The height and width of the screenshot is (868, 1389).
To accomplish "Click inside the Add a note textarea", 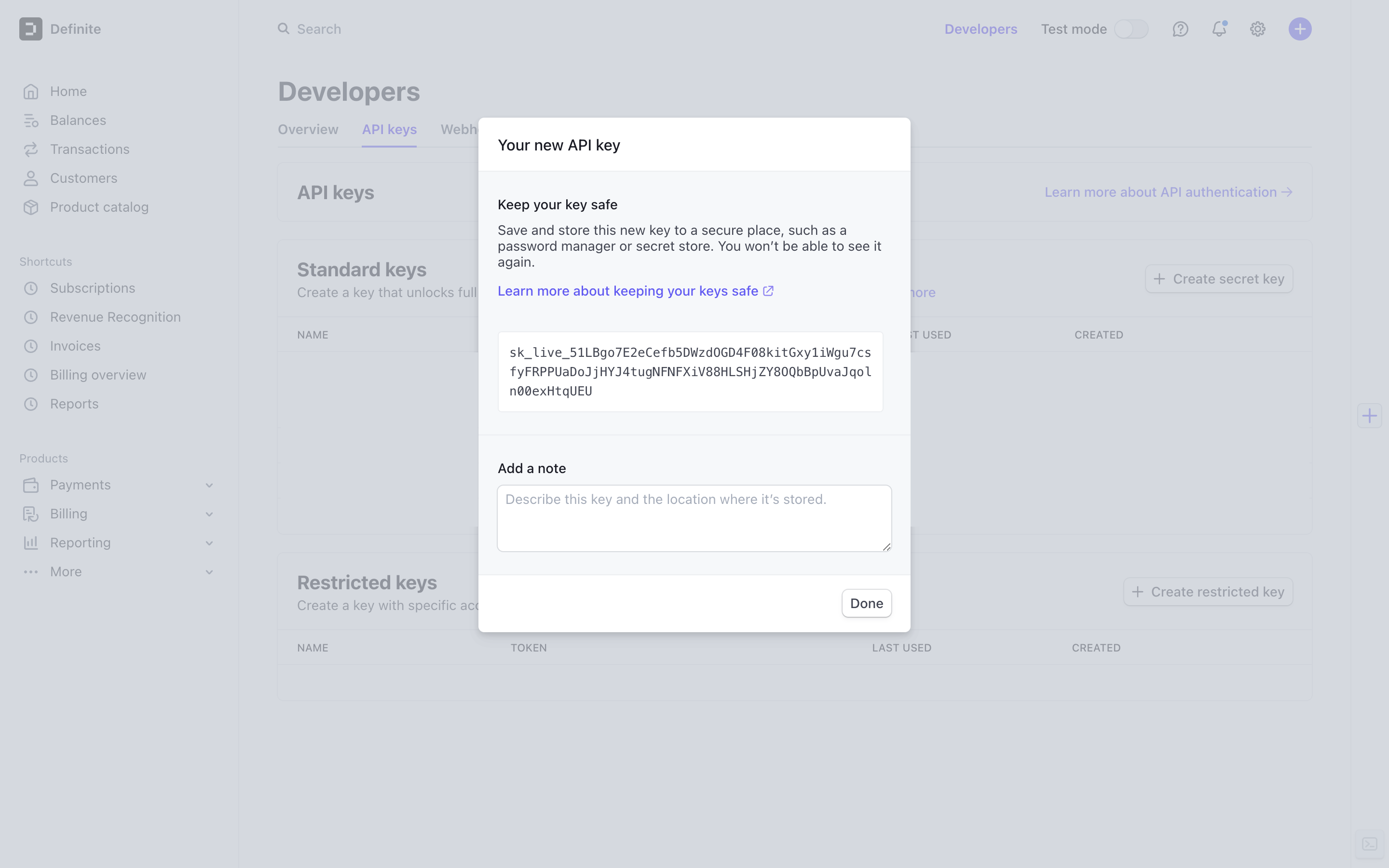I will pos(694,518).
